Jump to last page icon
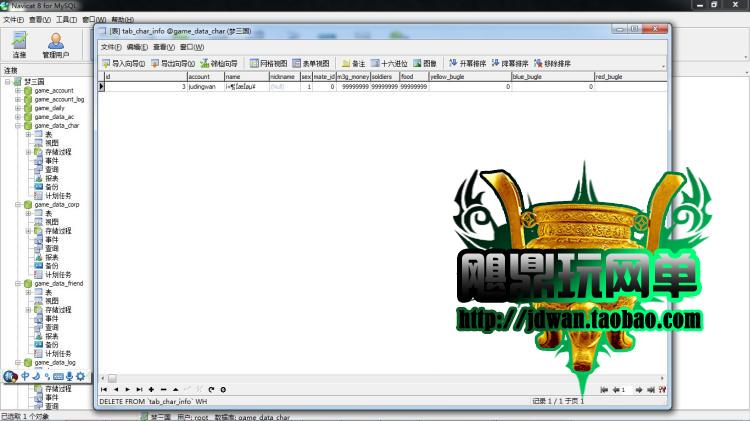Screen dimensions: 750x421 click(651, 390)
